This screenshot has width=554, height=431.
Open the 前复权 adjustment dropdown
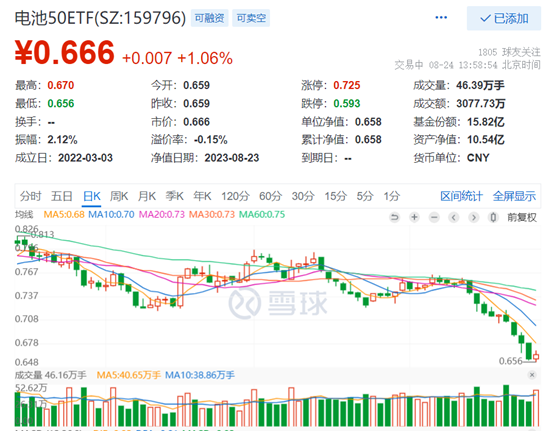(x=522, y=217)
